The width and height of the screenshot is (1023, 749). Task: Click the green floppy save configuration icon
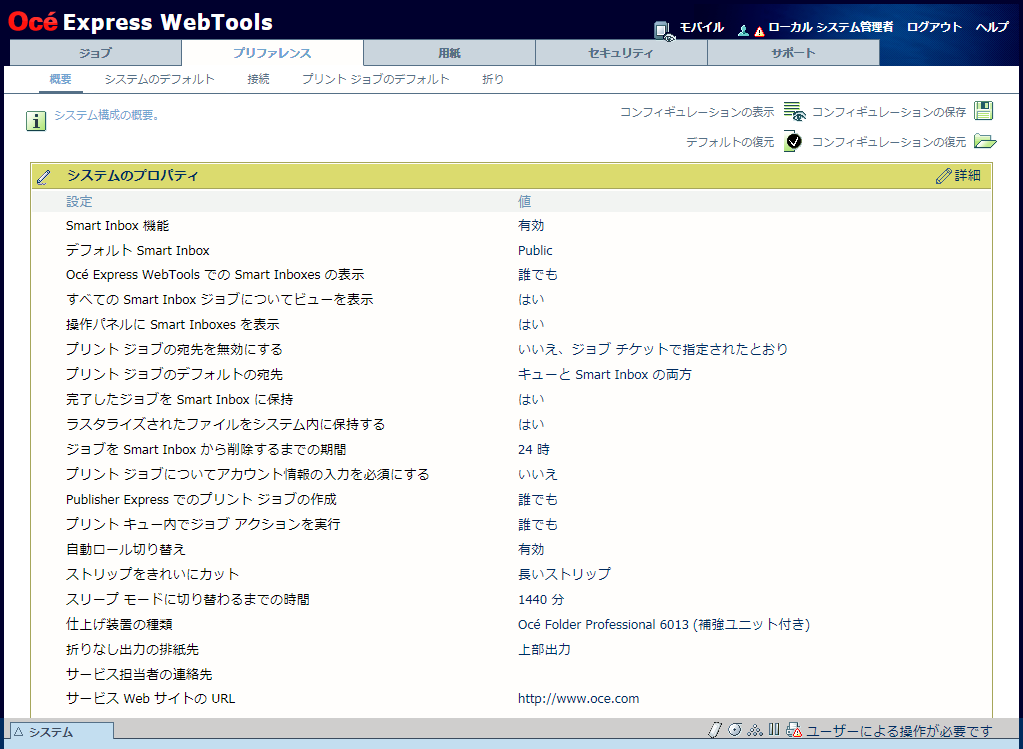[983, 111]
